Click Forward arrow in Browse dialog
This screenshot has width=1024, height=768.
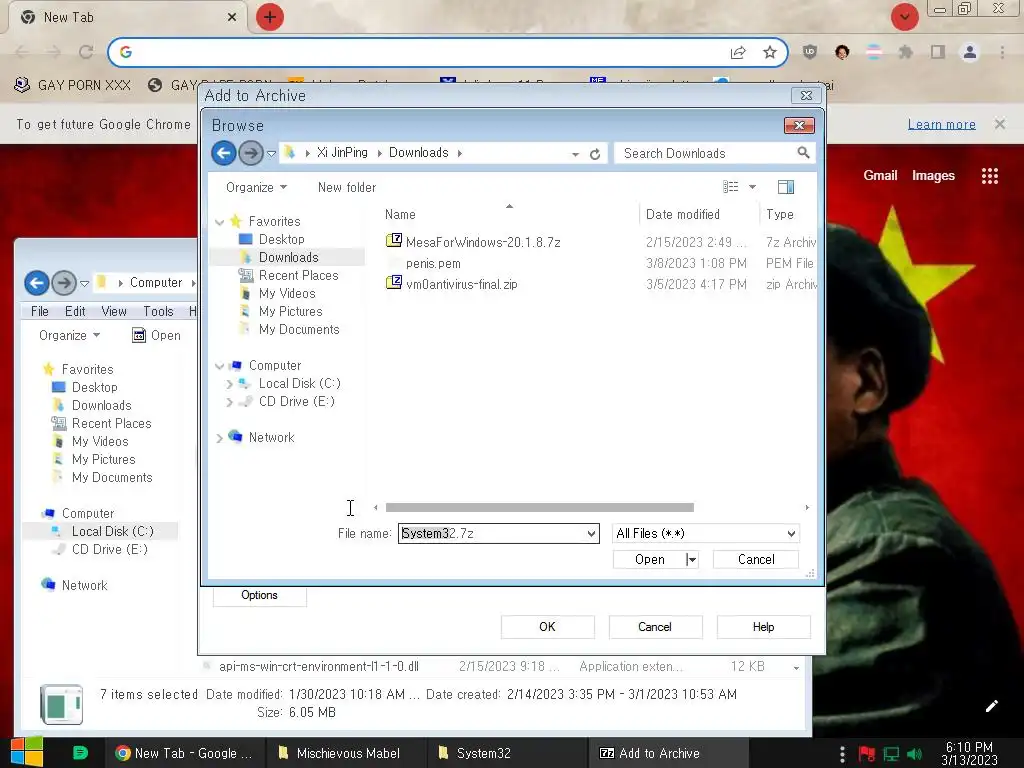point(251,153)
